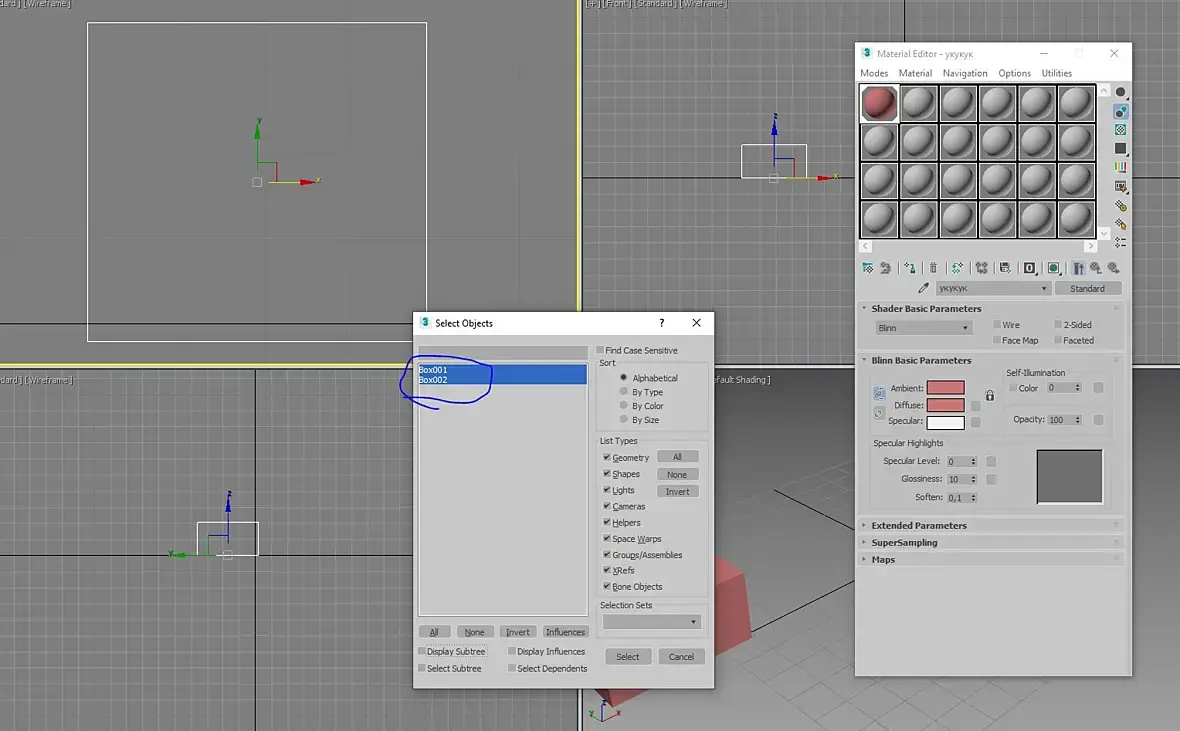Viewport: 1180px width, 731px height.
Task: Click the Cancel button in dialog
Action: [681, 656]
